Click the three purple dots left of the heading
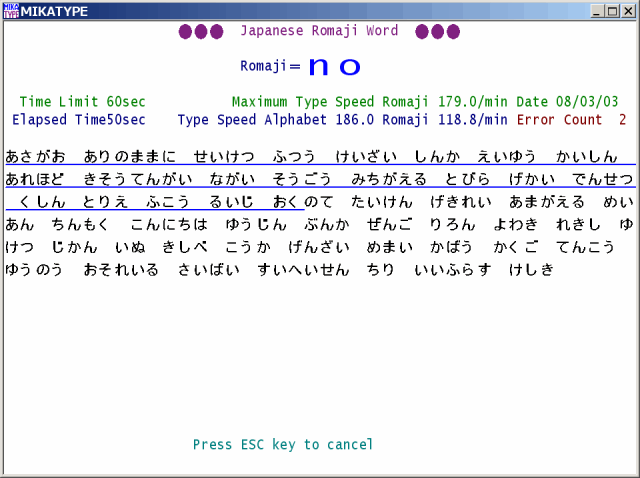 pyautogui.click(x=201, y=31)
